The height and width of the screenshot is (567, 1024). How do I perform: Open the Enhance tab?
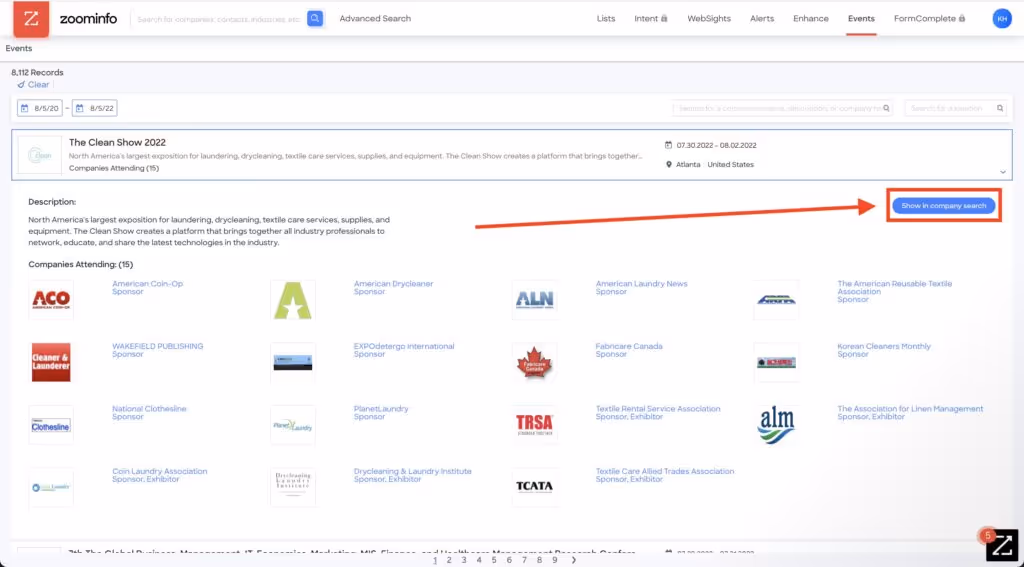pyautogui.click(x=810, y=18)
